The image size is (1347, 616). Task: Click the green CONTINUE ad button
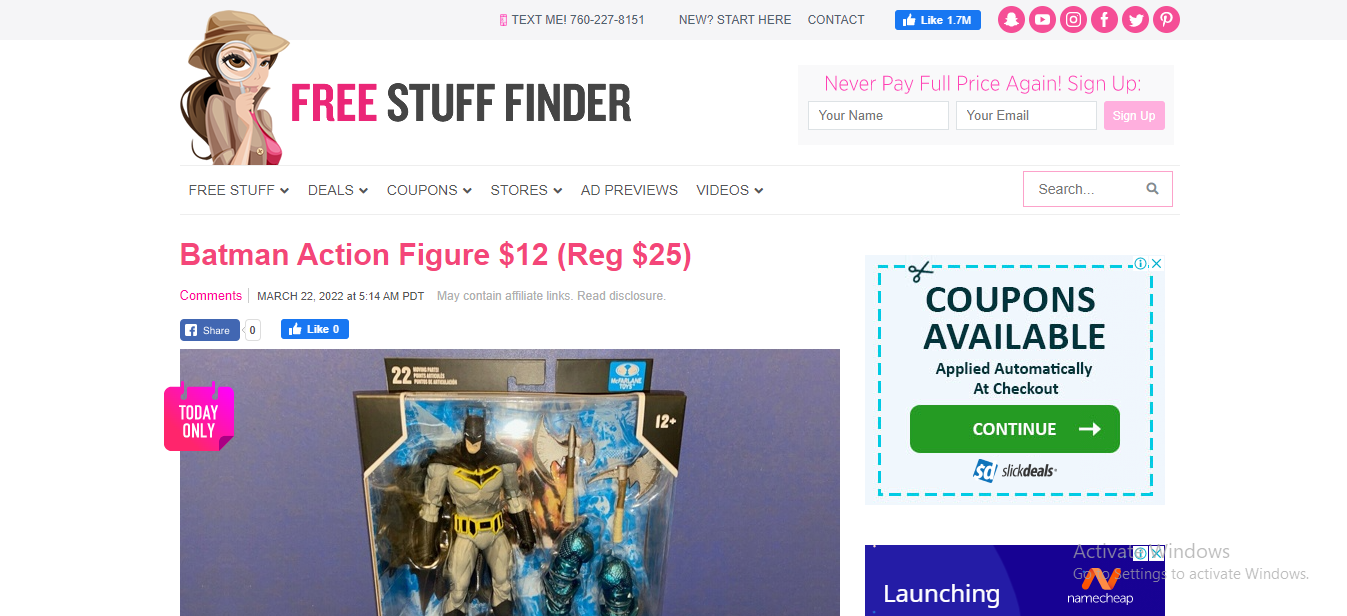1015,429
